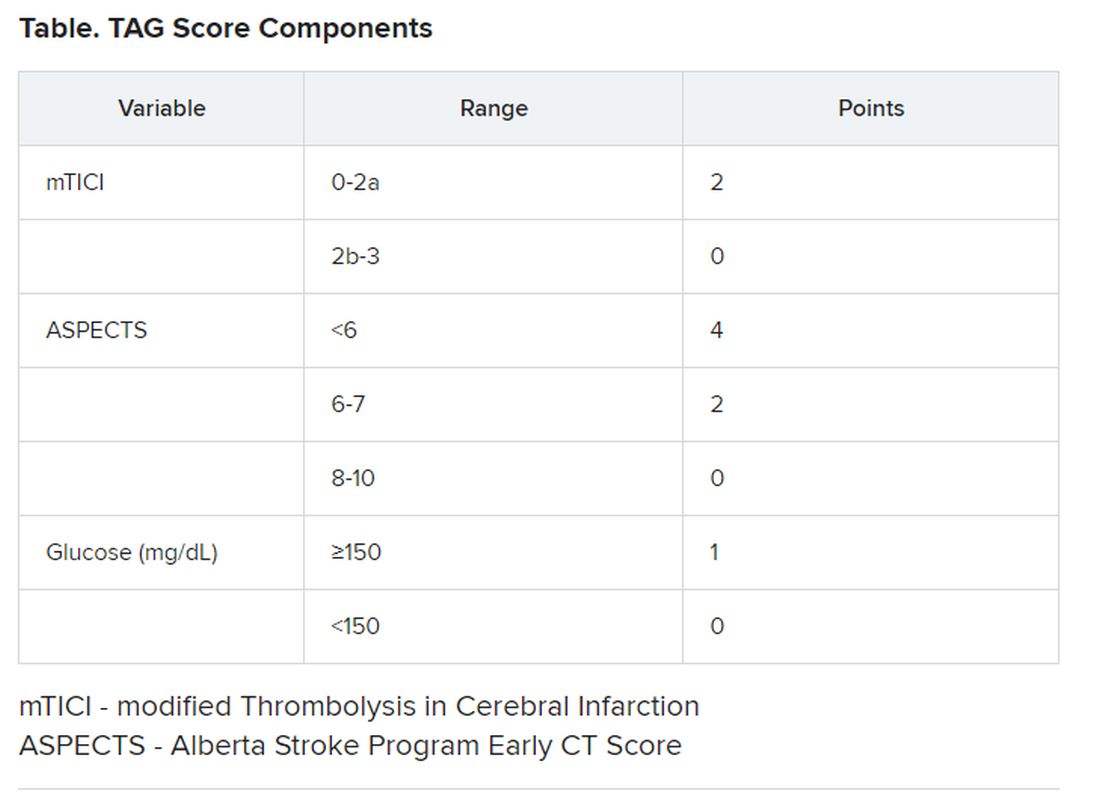1100x809 pixels.
Task: Click the points value for the 2b-3 row
Action: 717,256
